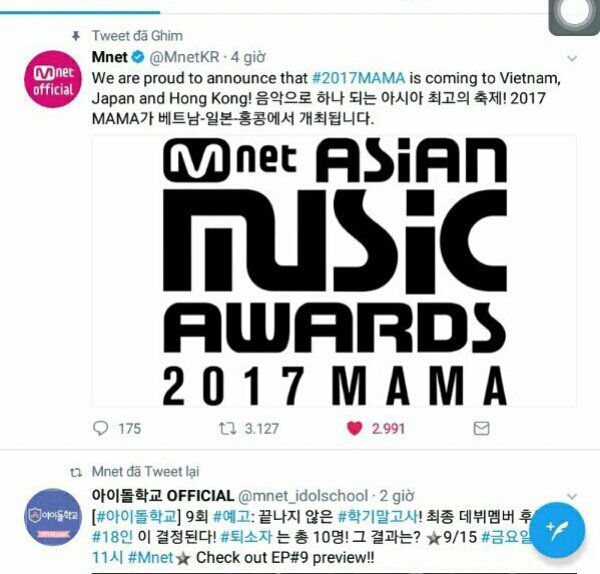Open the #퇴소자 hashtag link
This screenshot has height=574, width=600.
point(246,537)
